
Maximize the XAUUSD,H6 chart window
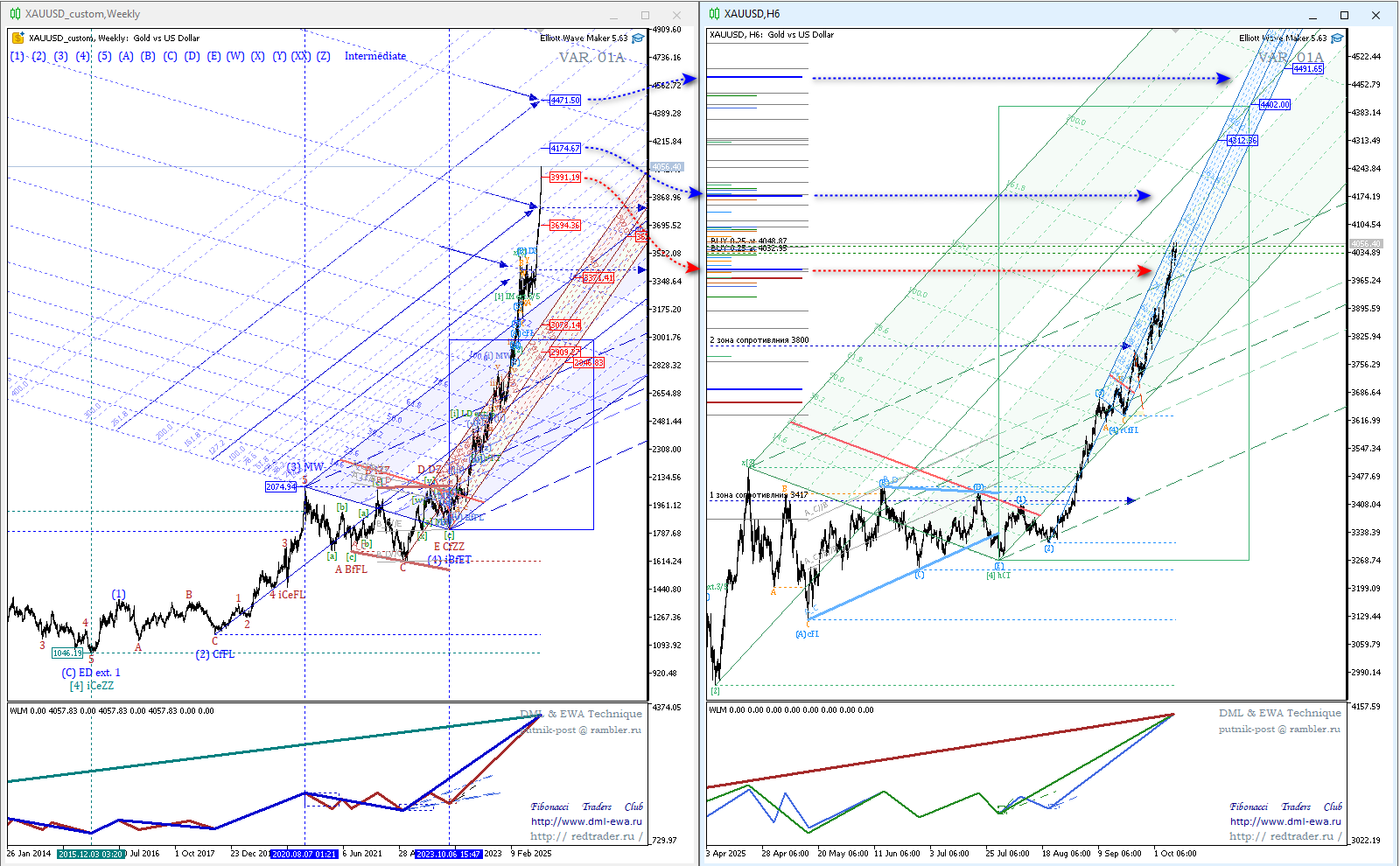1344,15
